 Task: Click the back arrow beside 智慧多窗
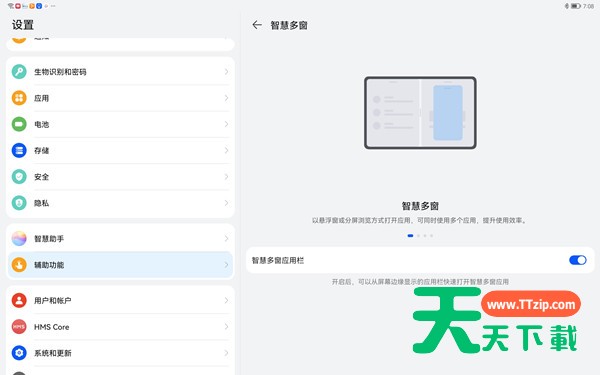[x=257, y=25]
